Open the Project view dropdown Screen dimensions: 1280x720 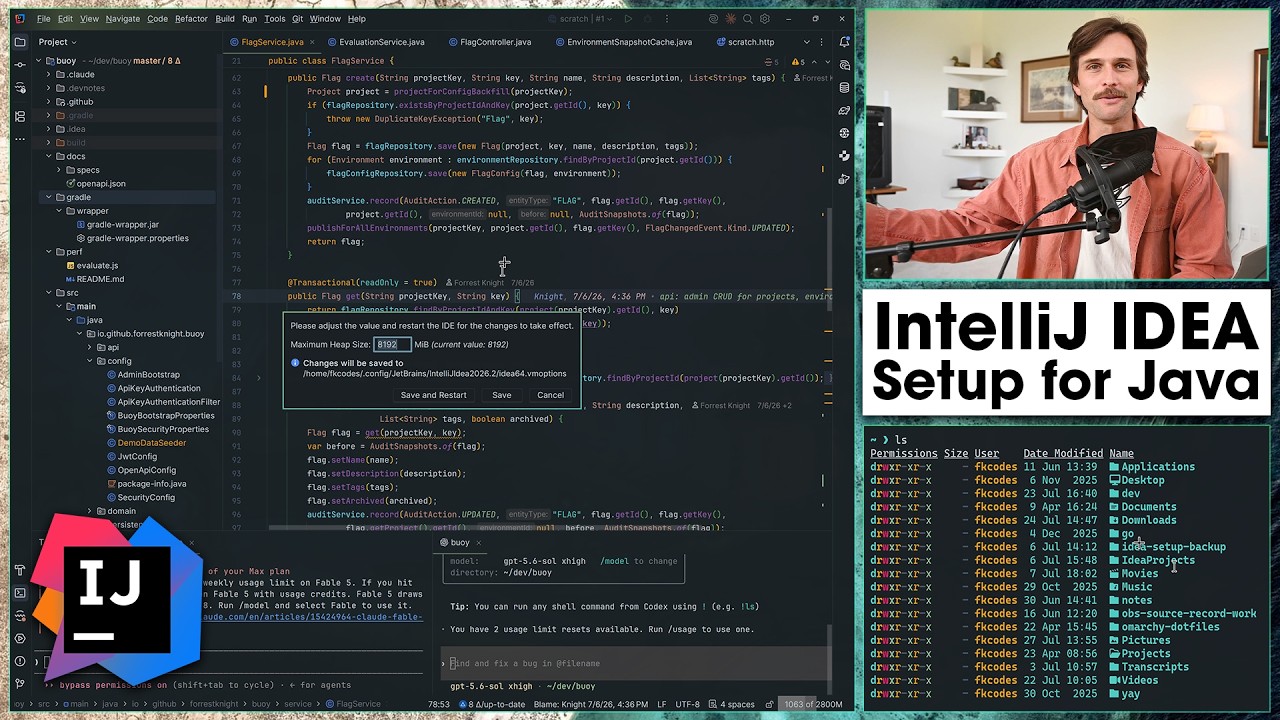[x=58, y=42]
